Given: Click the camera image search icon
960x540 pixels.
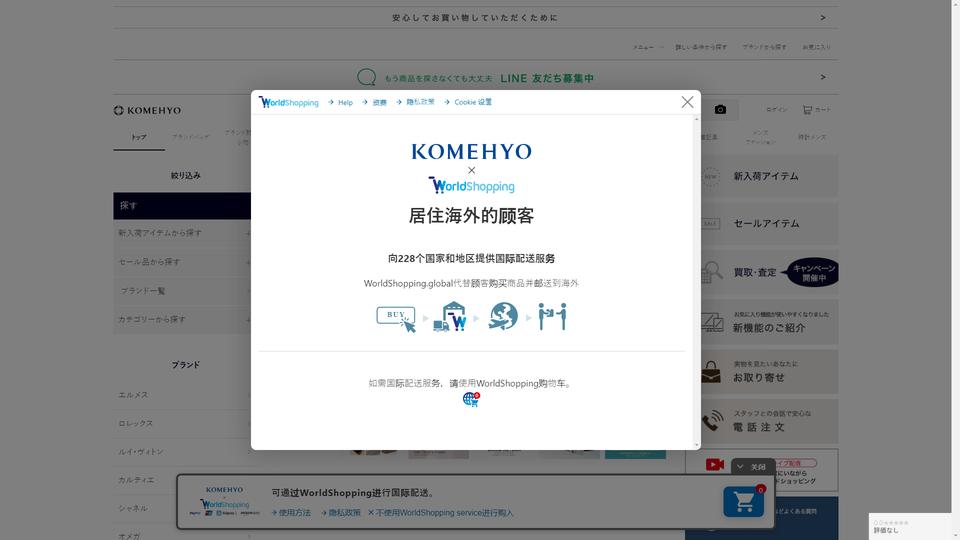Looking at the screenshot, I should (x=721, y=110).
